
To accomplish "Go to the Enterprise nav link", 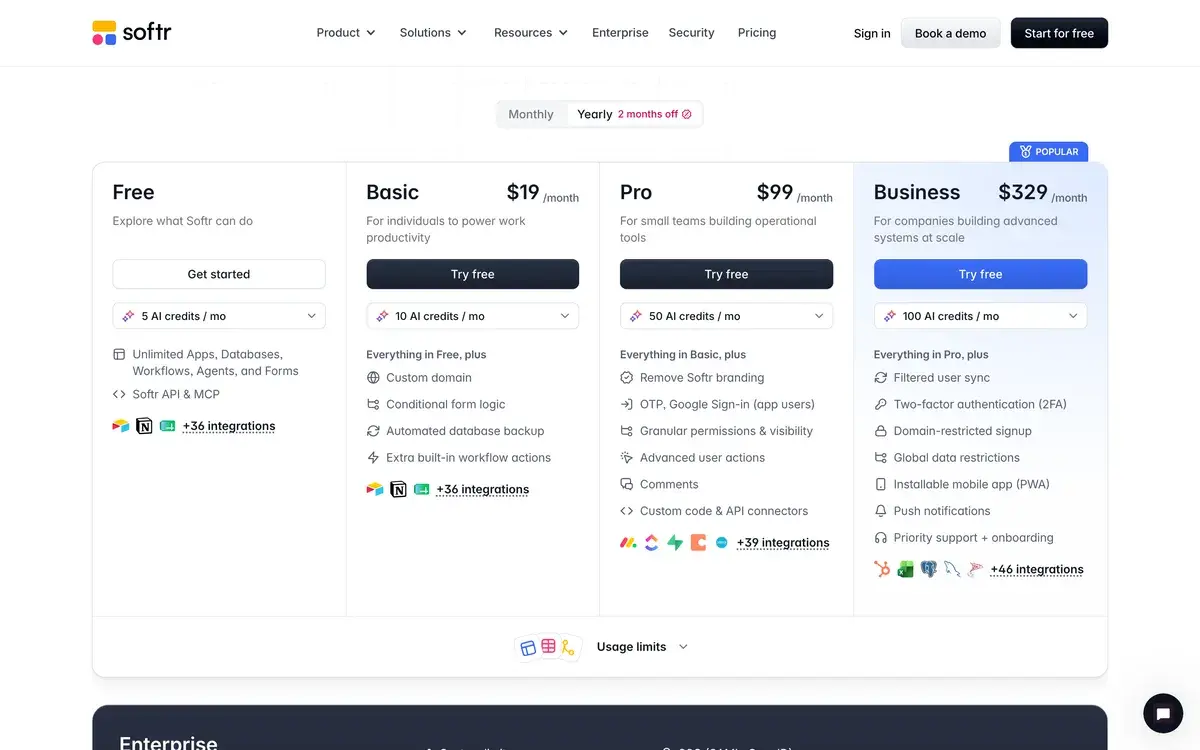I will (x=620, y=33).
